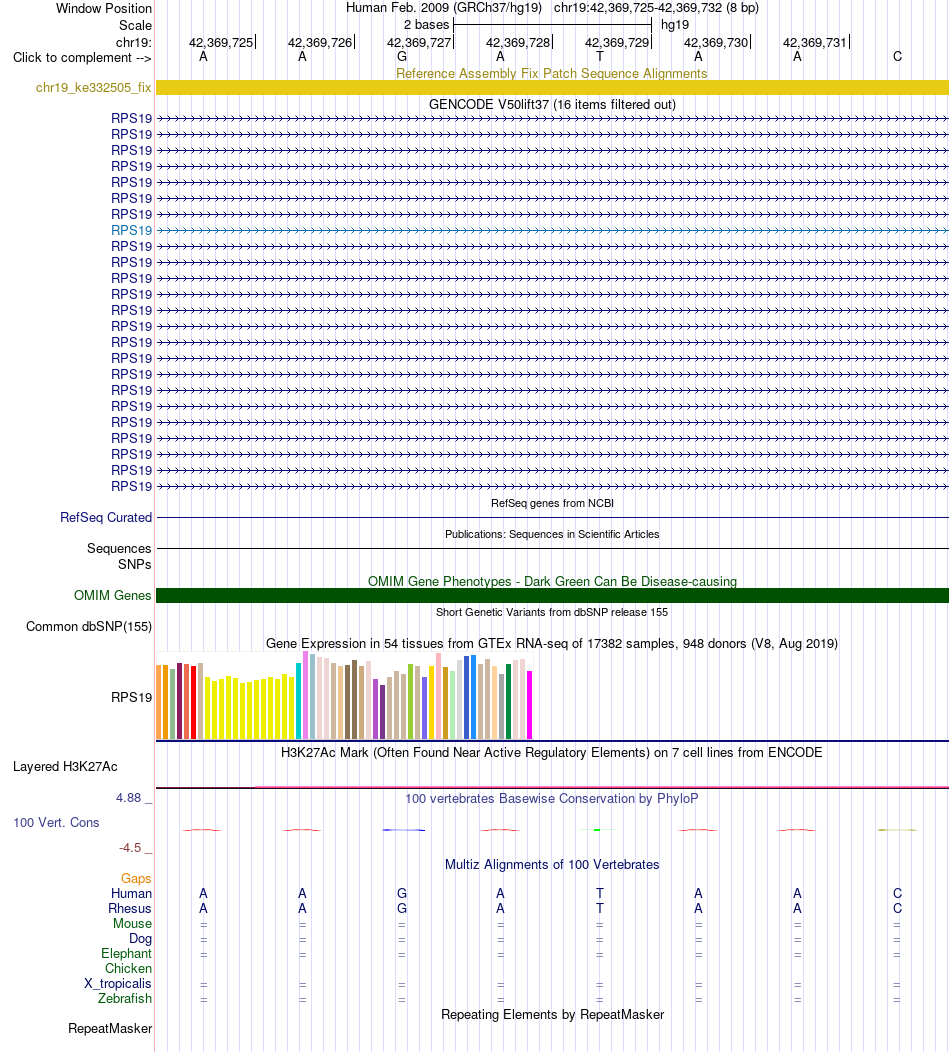Select the Rhesus species label

[x=130, y=908]
